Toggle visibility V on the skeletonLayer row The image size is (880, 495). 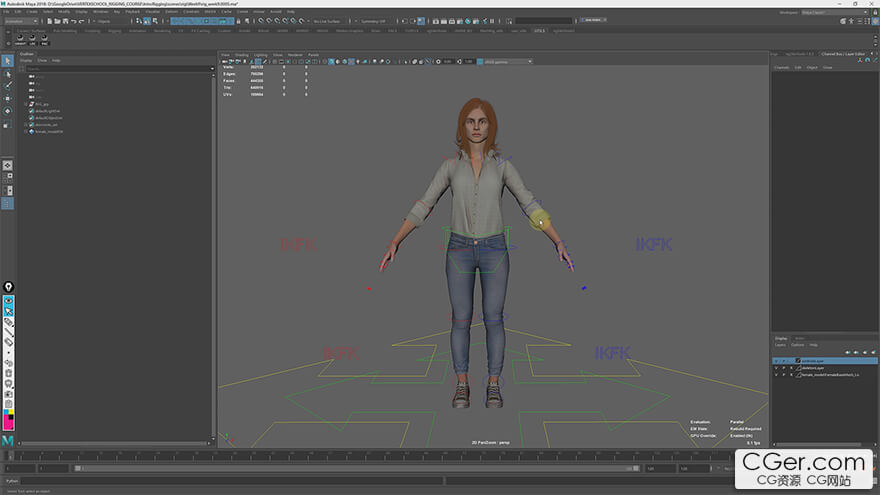point(776,367)
